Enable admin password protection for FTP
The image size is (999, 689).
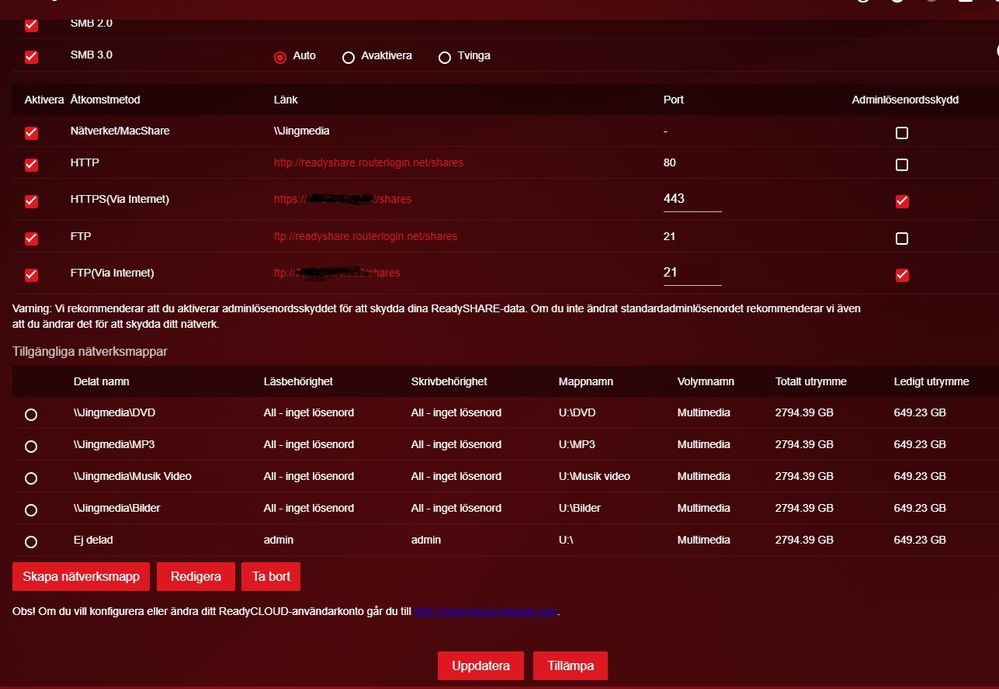point(902,238)
